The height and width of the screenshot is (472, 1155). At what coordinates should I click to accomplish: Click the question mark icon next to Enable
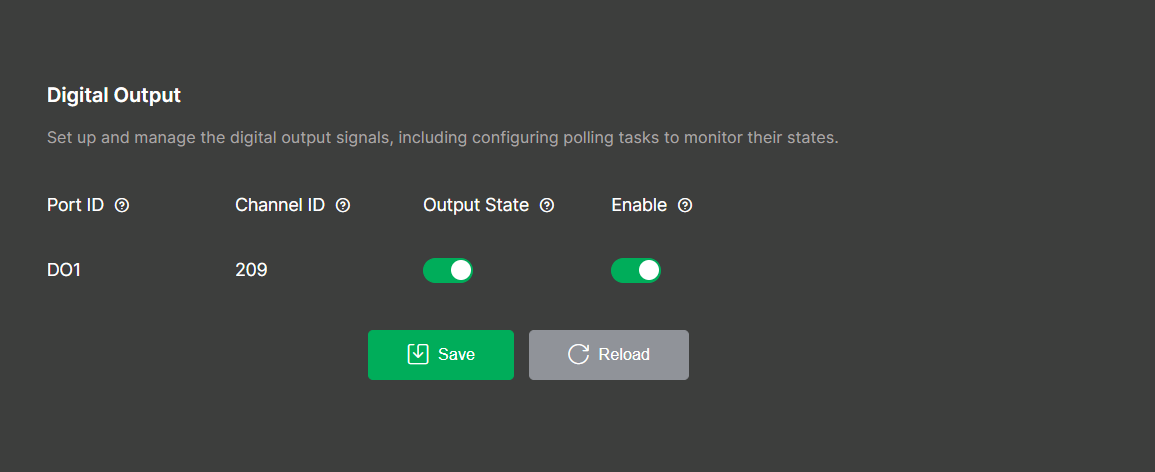tap(685, 205)
